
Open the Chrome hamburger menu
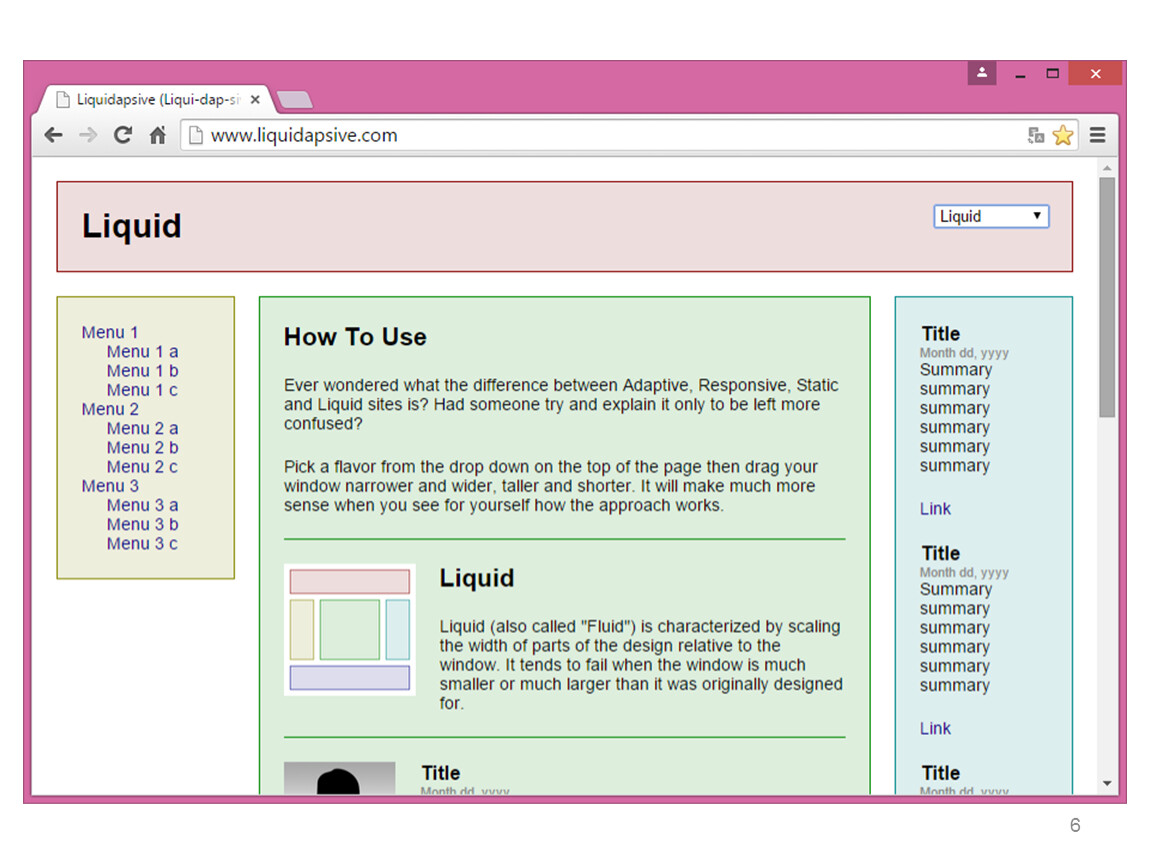click(x=1098, y=136)
